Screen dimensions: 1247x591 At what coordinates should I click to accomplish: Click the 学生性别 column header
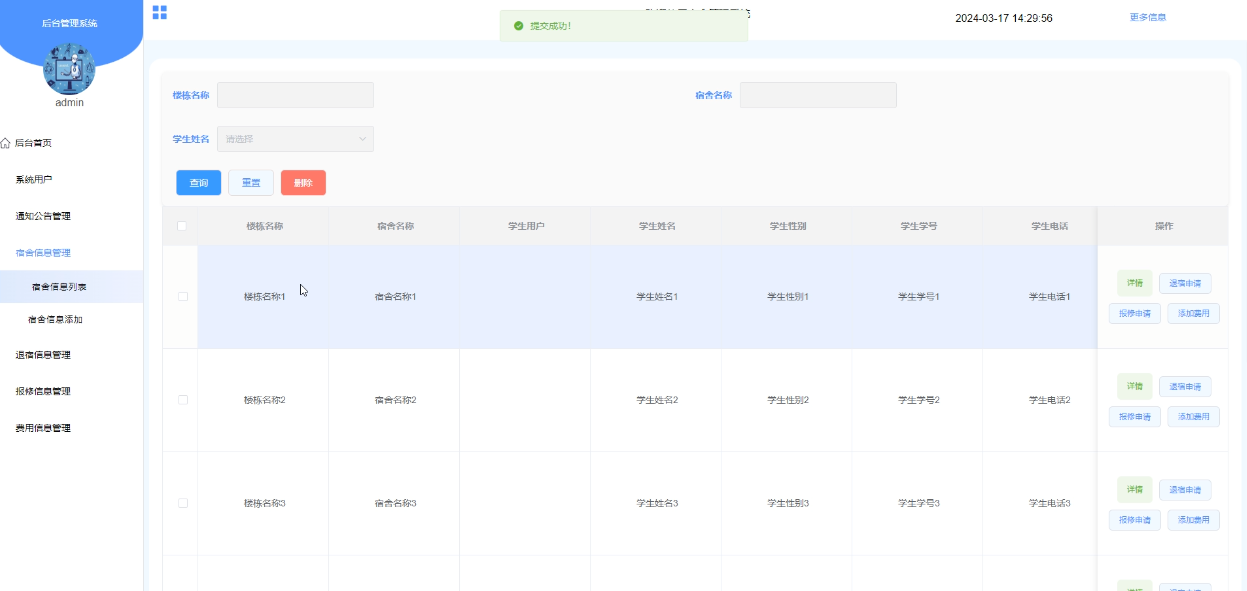(788, 226)
